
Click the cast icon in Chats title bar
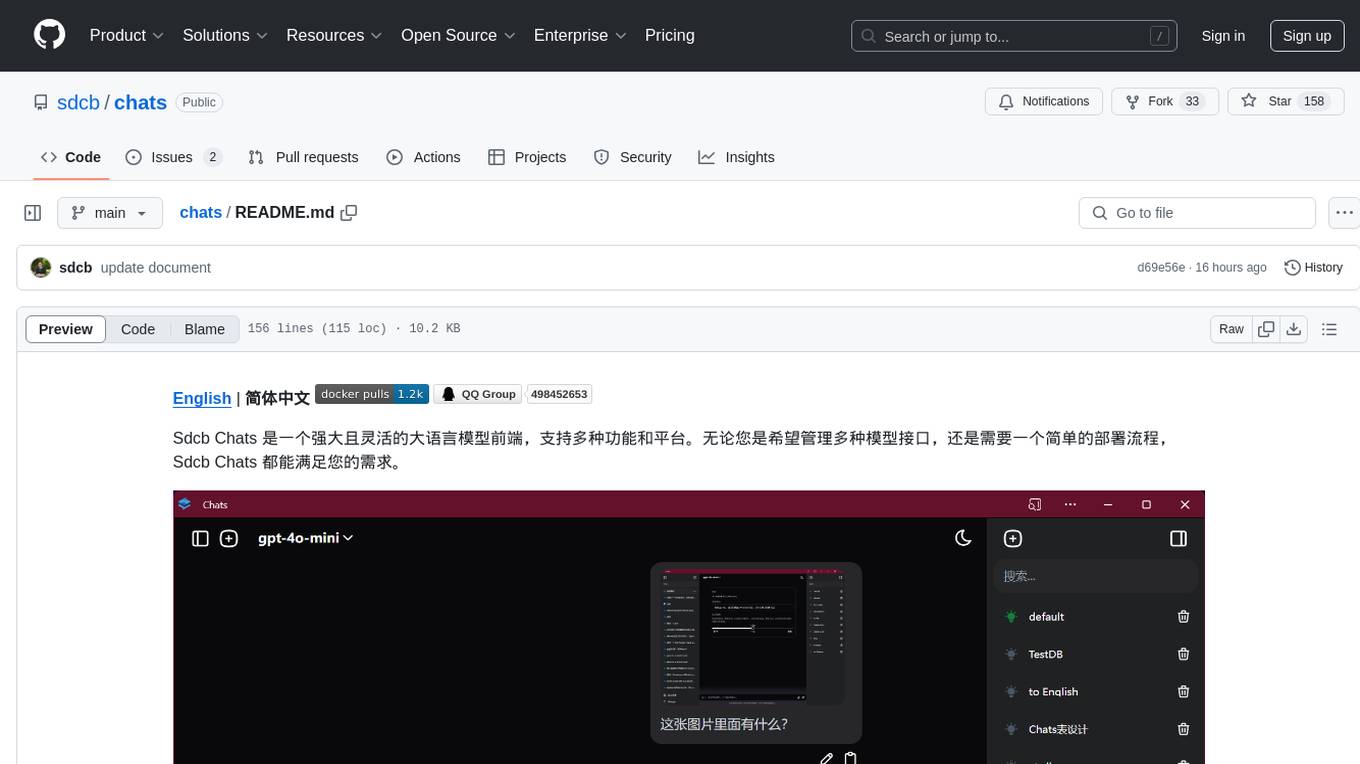click(1035, 504)
